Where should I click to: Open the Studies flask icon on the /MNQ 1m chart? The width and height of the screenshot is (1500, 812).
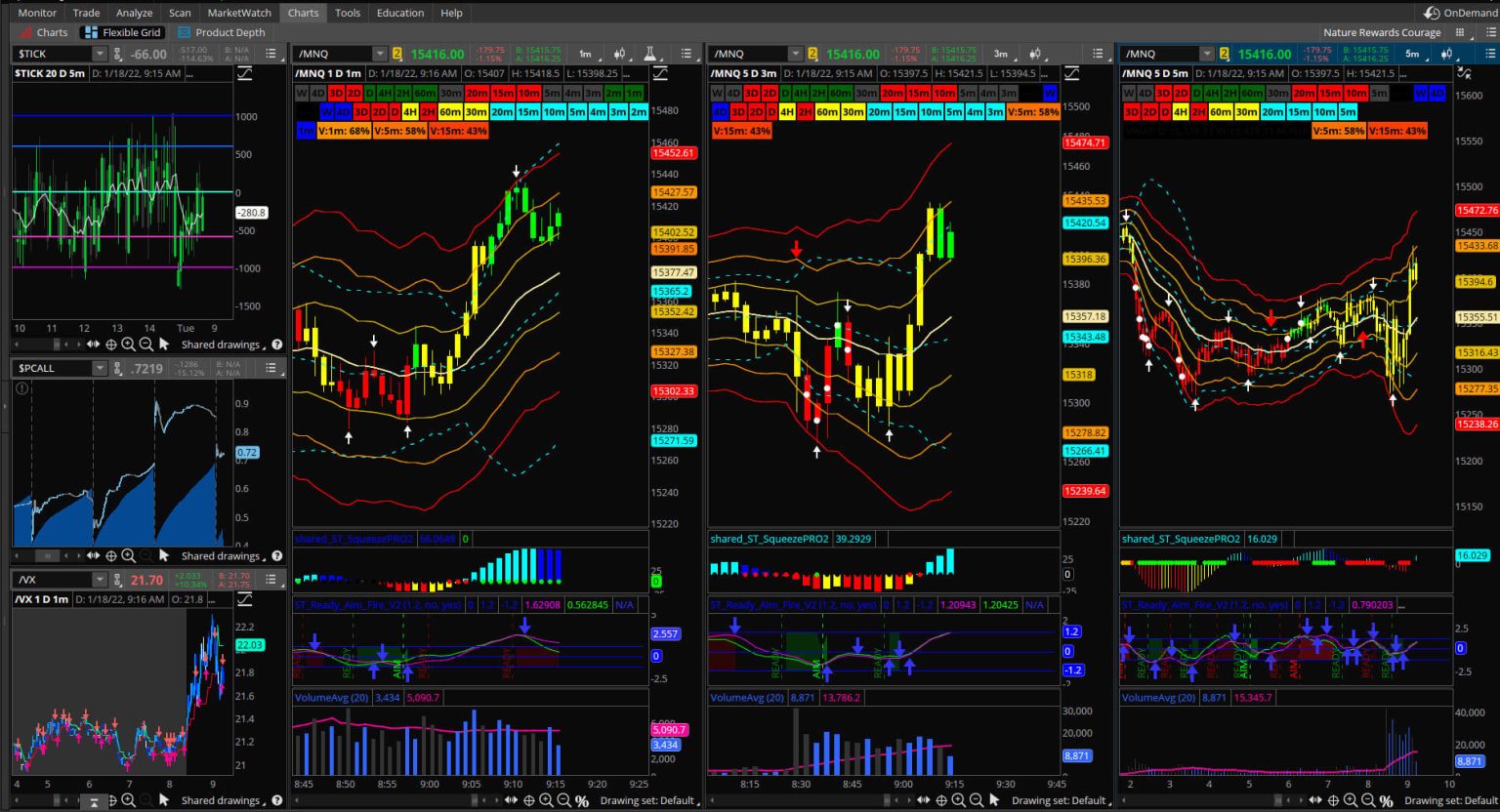coord(649,55)
